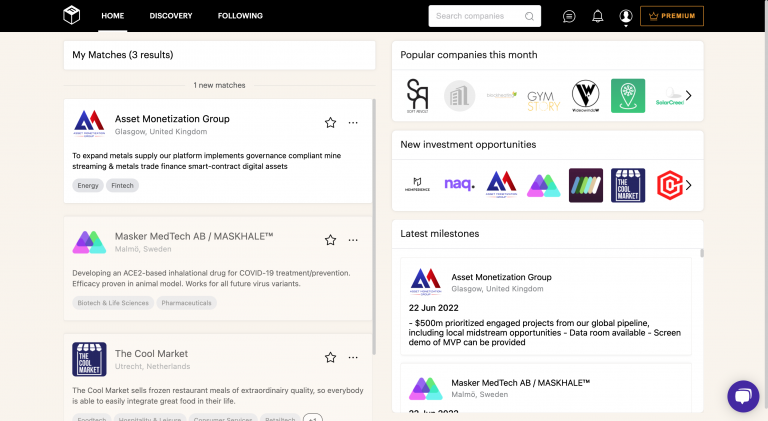Open Masker MedTech AB milestone entry

(546, 388)
